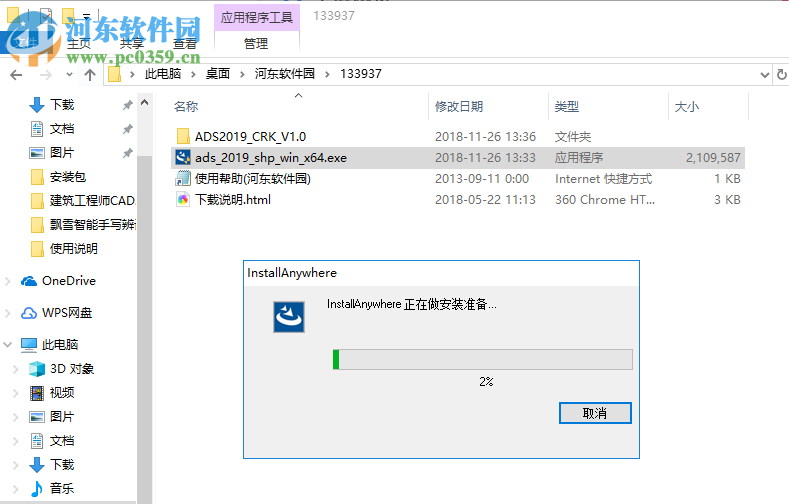The width and height of the screenshot is (789, 504).
Task: Unpin 图片 using its pin icon
Action: pos(128,153)
